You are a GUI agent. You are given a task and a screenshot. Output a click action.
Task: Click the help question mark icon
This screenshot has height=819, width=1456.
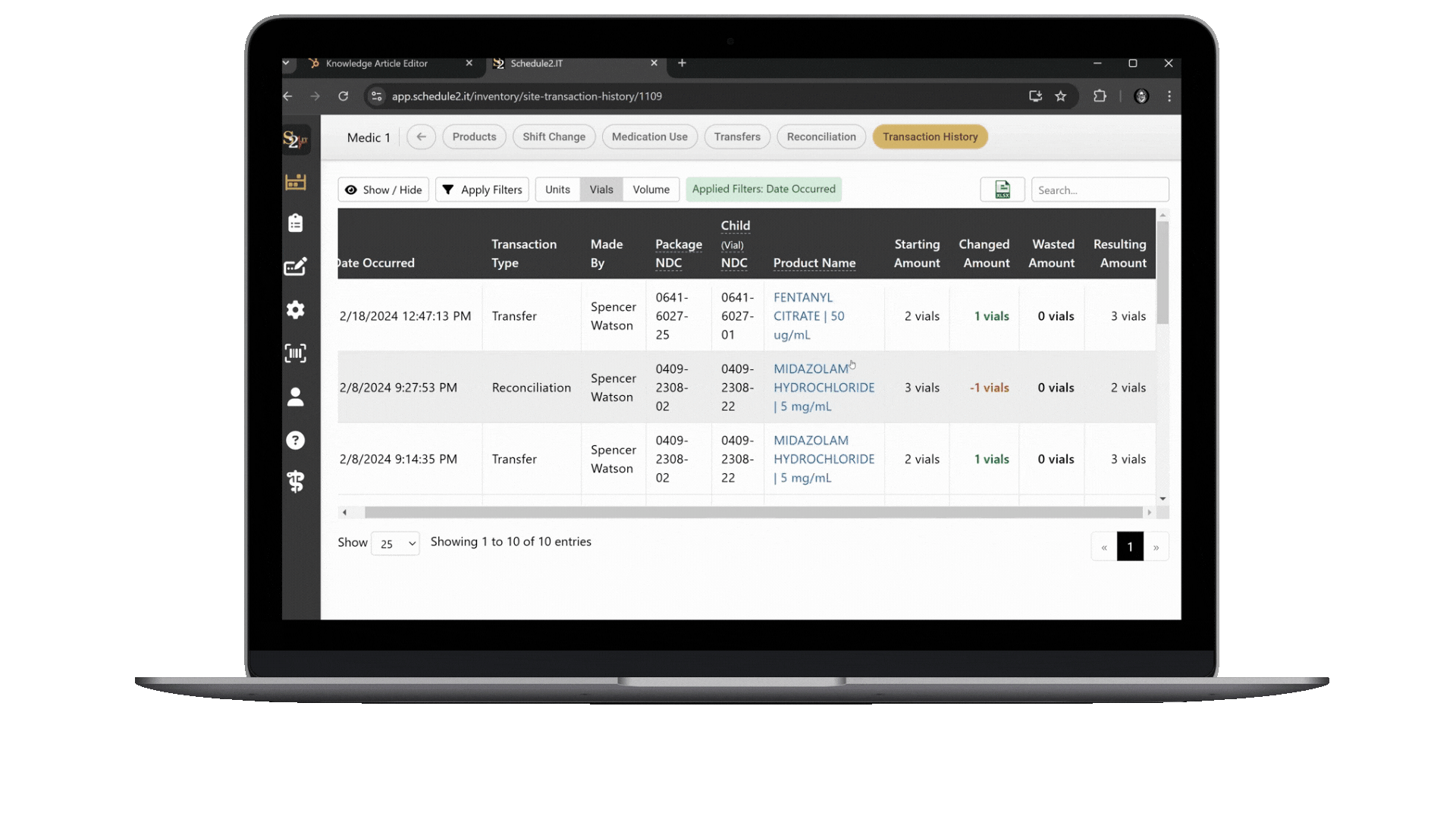pyautogui.click(x=295, y=441)
